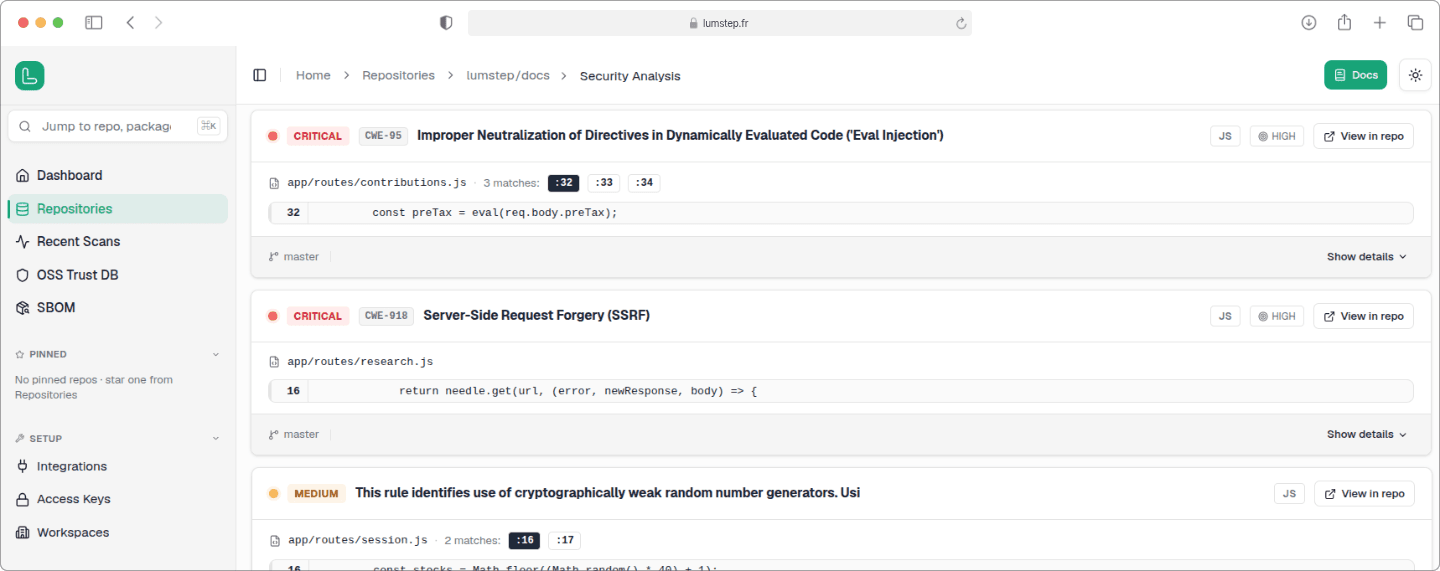
Task: View Eval Injection finding in repo
Action: [x=1363, y=136]
